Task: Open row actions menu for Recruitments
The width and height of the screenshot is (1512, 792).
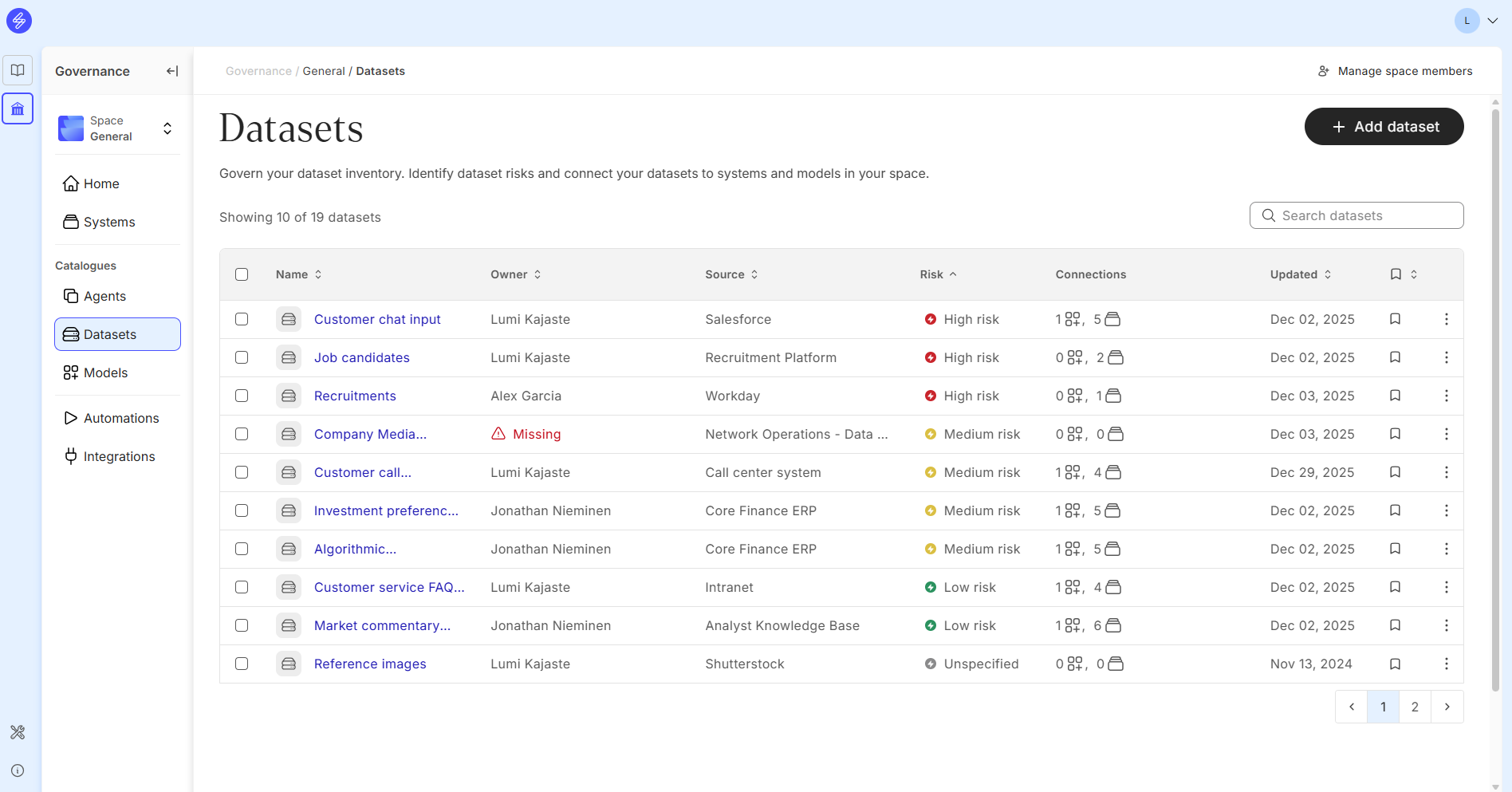Action: 1446,396
